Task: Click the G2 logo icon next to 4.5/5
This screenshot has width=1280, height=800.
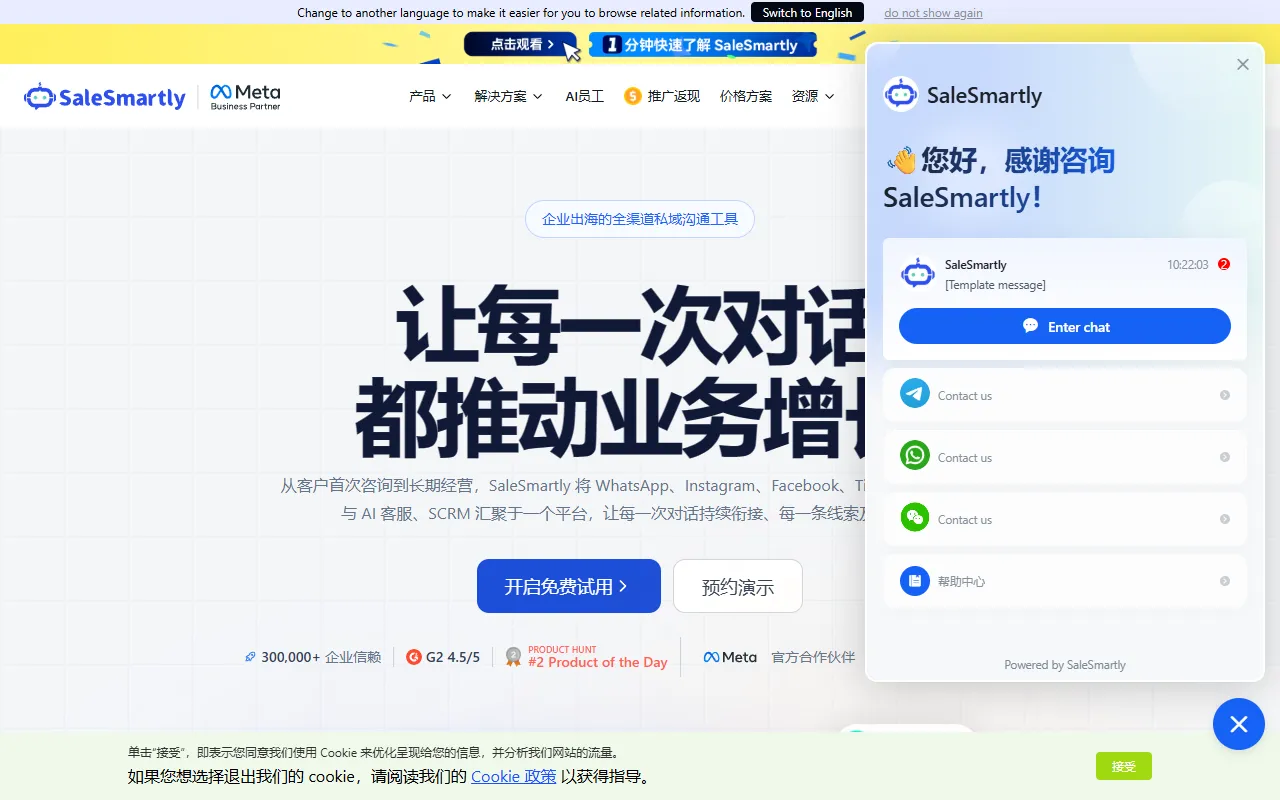Action: point(414,657)
